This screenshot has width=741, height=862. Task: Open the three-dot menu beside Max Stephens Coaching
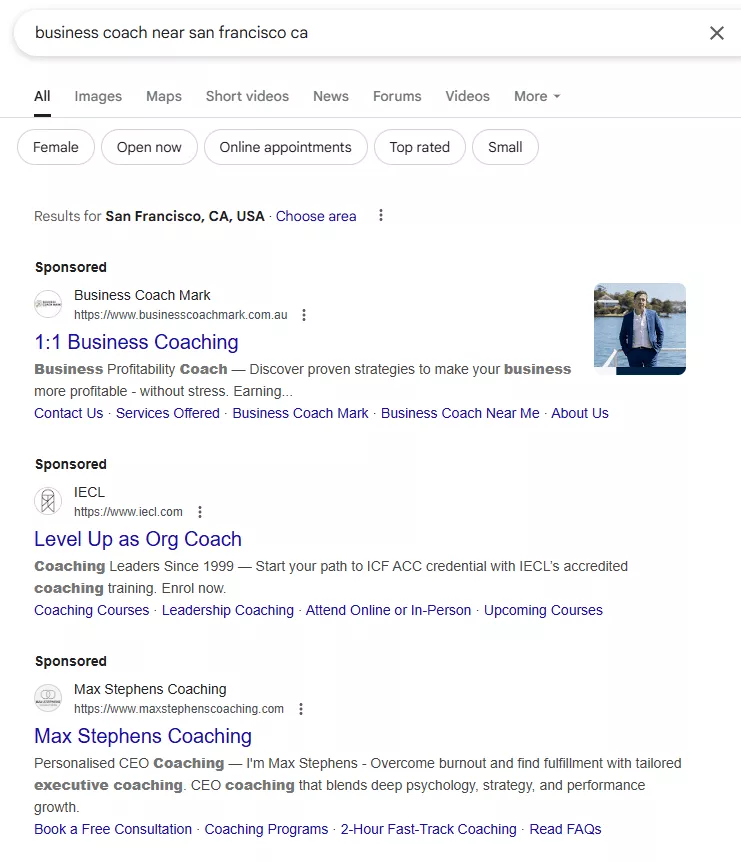pos(301,708)
